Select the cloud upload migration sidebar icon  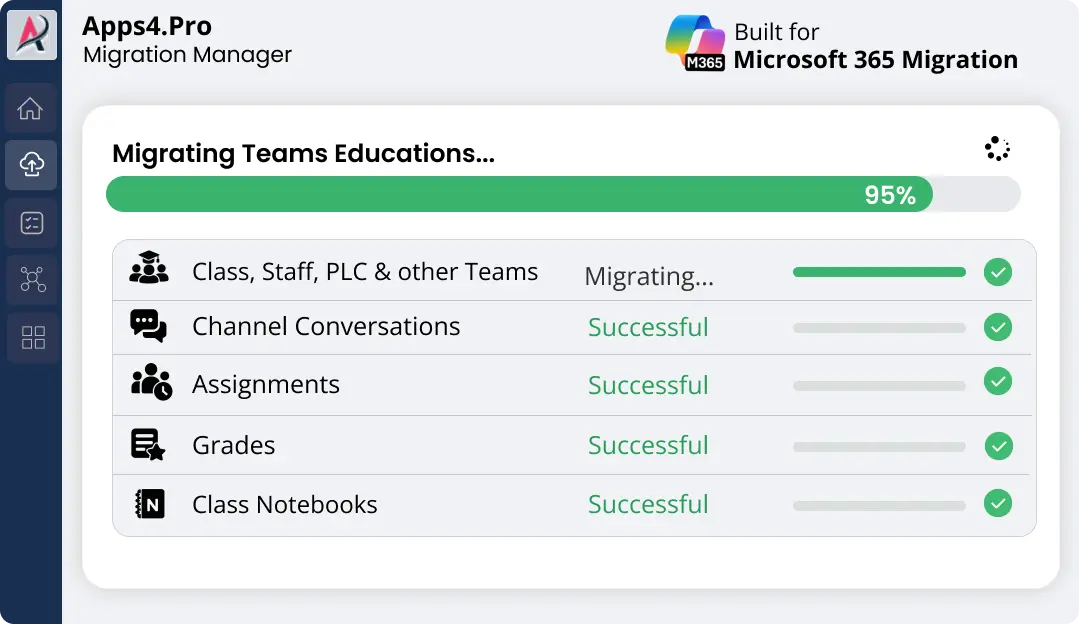(31, 164)
